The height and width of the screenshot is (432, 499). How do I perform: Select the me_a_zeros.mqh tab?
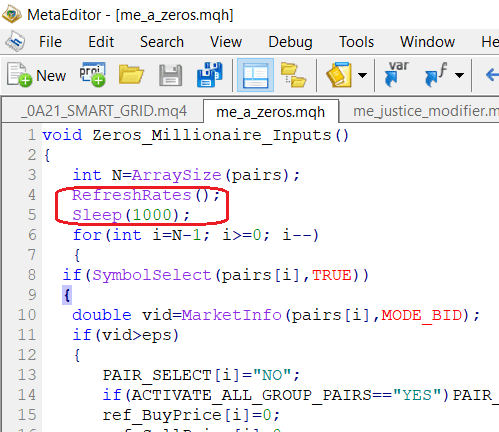(x=271, y=112)
